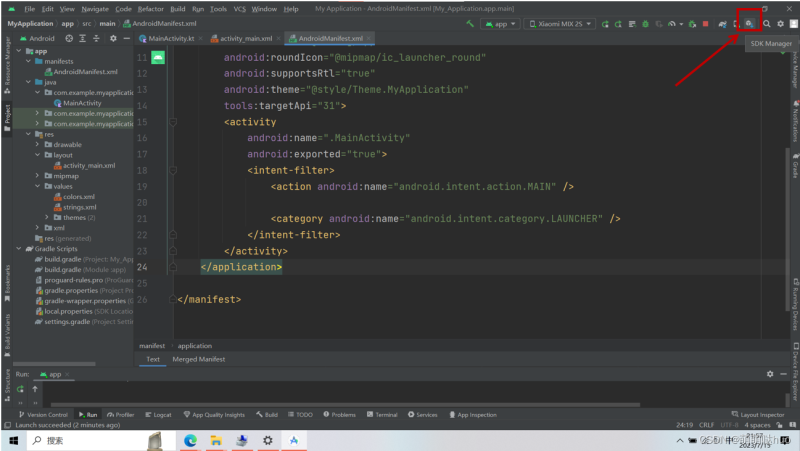Switch to Merged Manifest tab
Viewport: 800px width, 451px height.
(198, 359)
